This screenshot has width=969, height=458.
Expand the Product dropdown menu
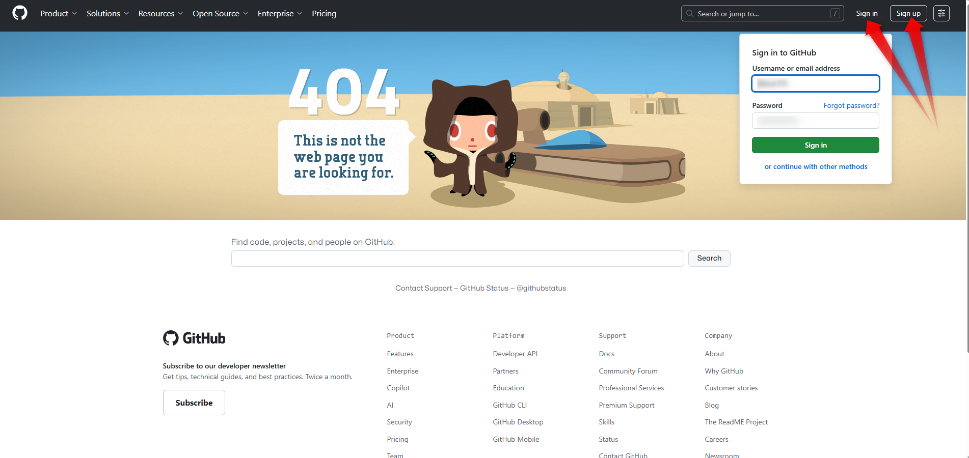coord(57,14)
